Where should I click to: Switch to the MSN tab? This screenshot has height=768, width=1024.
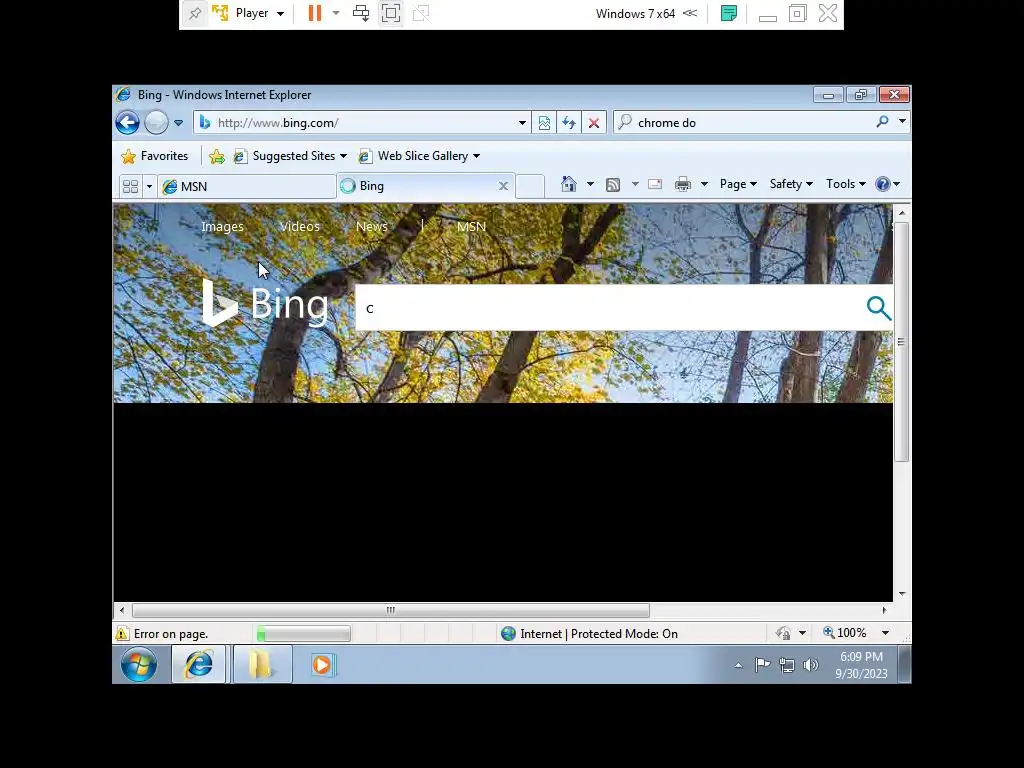[247, 187]
